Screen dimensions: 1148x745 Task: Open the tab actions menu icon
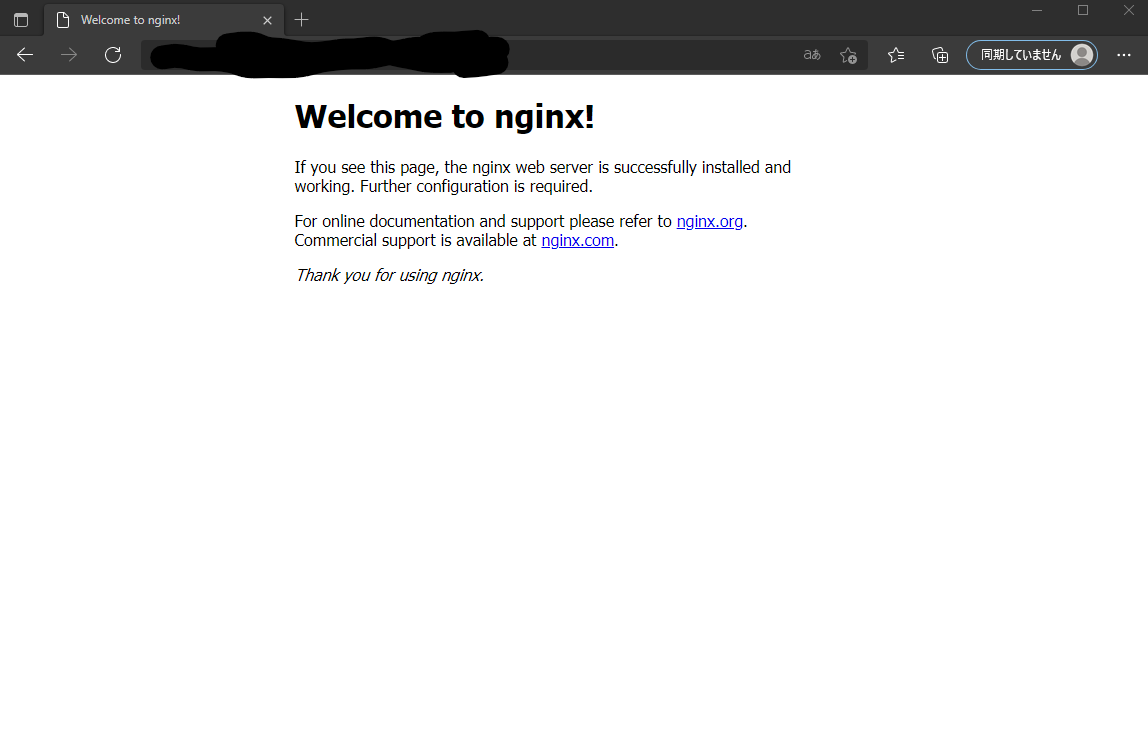point(21,20)
